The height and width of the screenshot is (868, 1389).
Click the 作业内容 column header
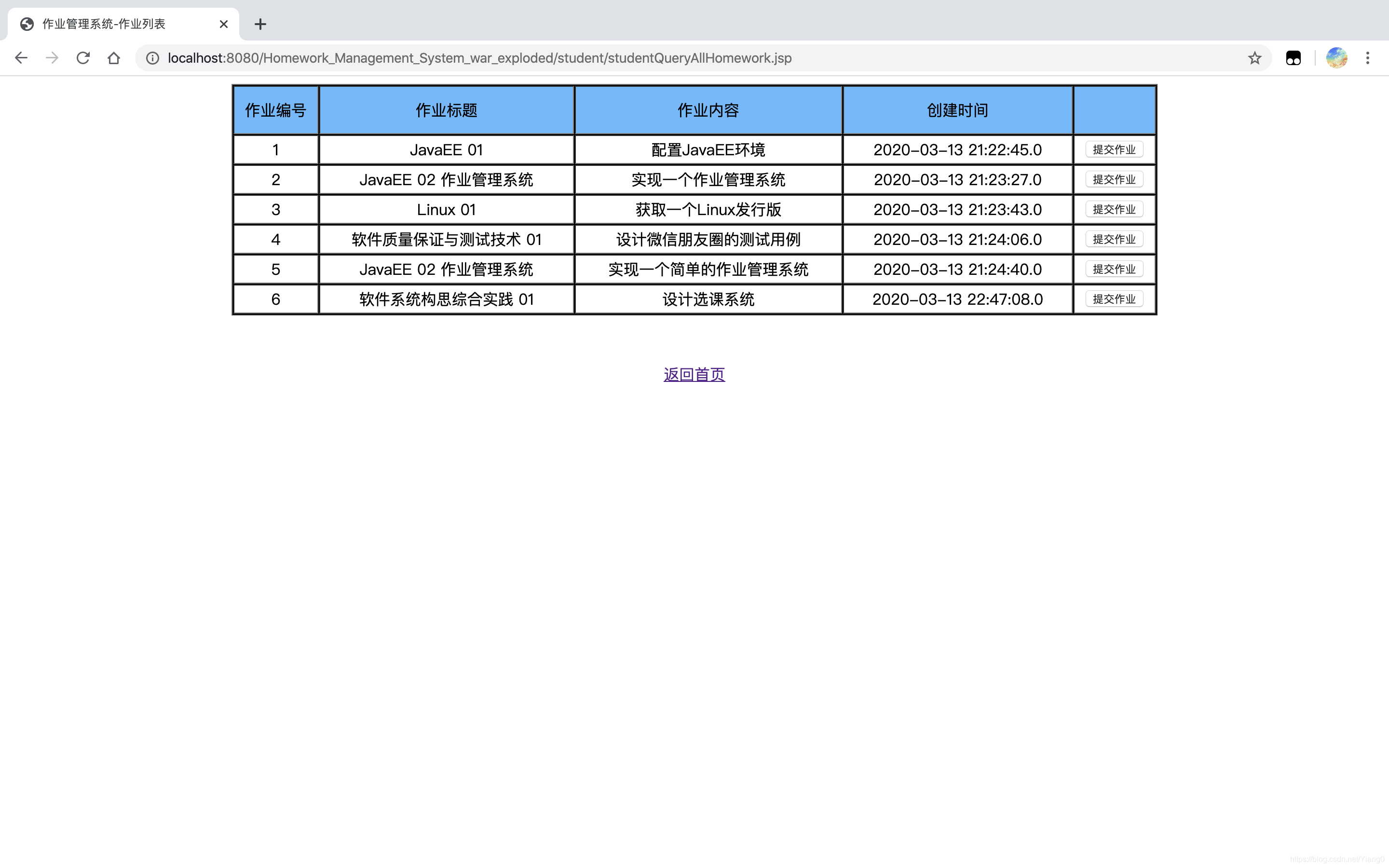(708, 110)
